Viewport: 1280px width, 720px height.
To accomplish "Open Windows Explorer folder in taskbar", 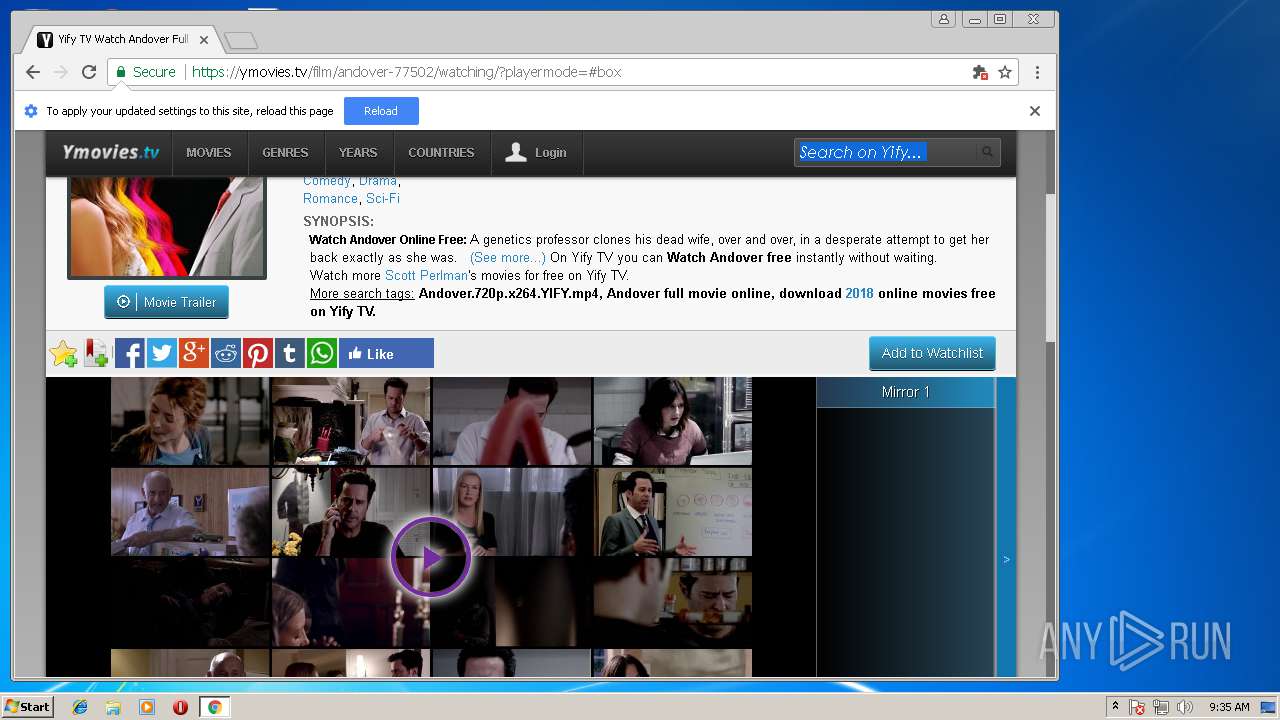I will [x=113, y=707].
